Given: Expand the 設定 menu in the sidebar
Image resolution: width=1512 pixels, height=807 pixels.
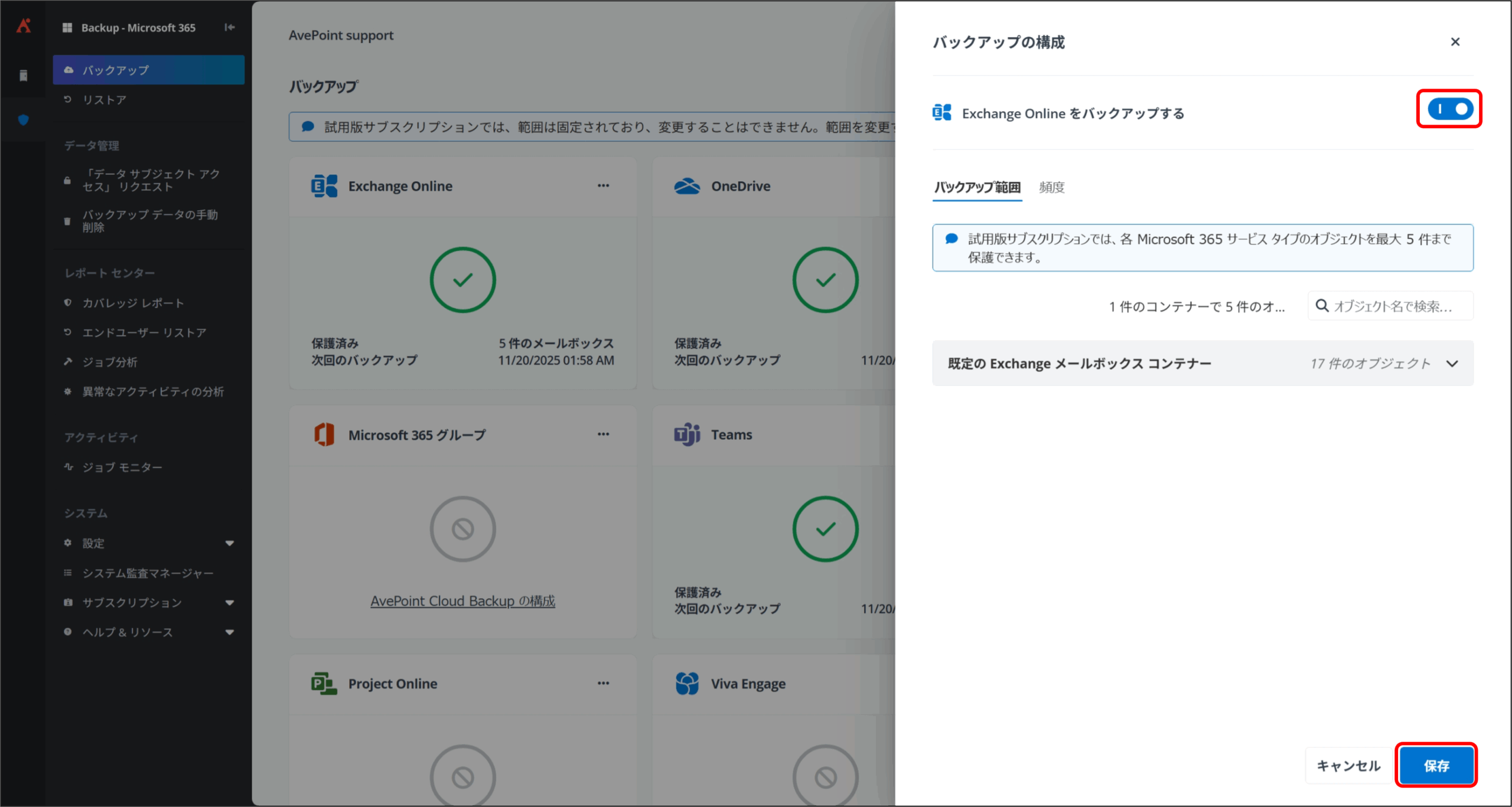Looking at the screenshot, I should [230, 543].
